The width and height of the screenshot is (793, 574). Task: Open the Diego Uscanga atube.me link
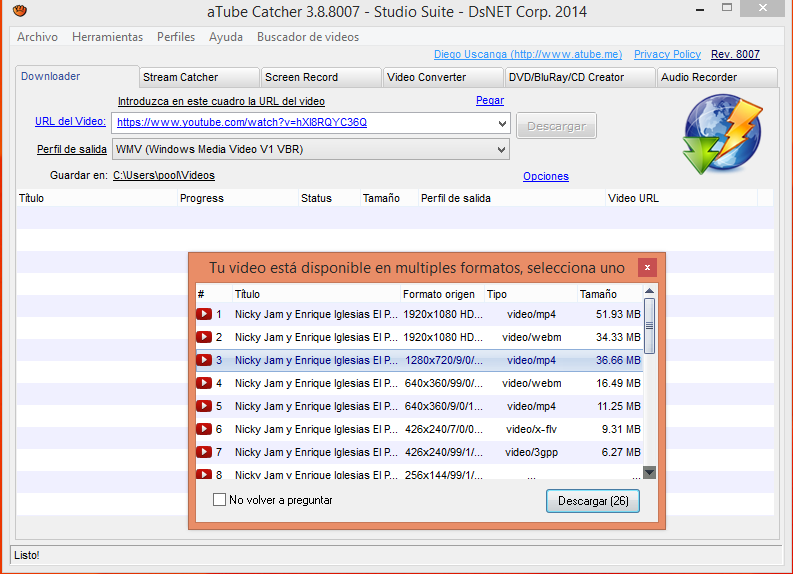tap(528, 54)
